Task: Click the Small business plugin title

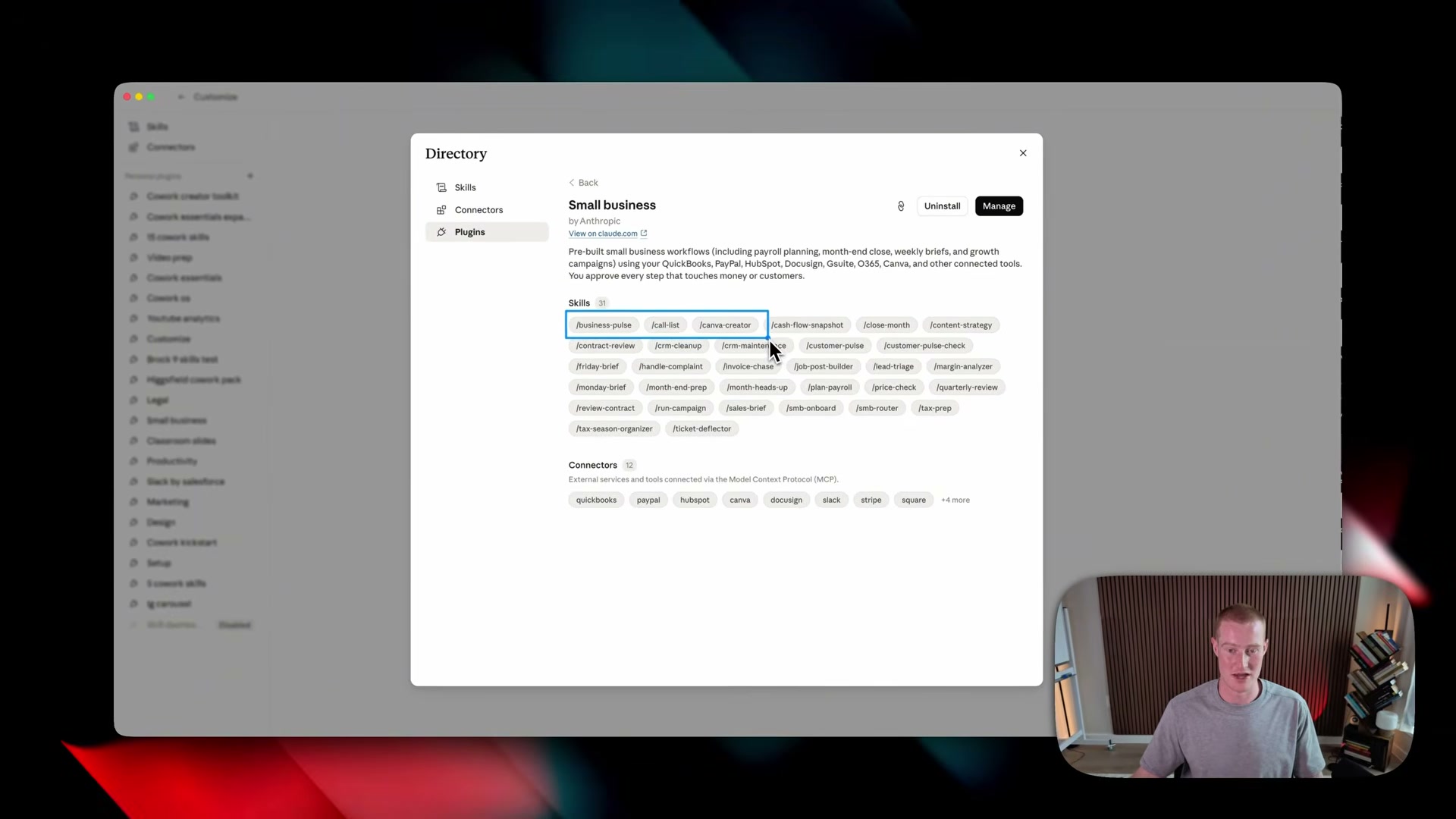Action: click(x=612, y=206)
